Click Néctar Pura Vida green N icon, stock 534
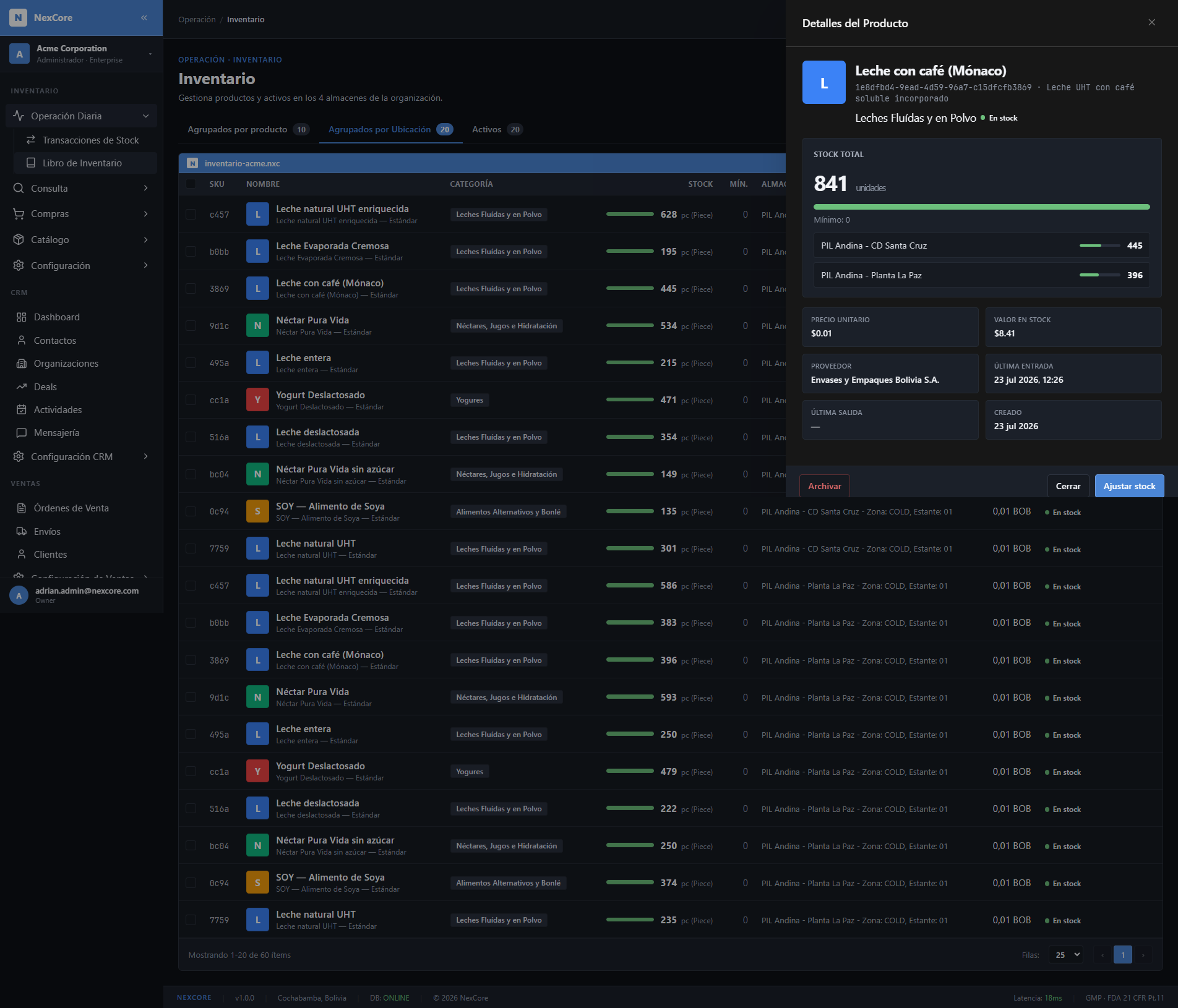The image size is (1178, 1008). coord(257,325)
